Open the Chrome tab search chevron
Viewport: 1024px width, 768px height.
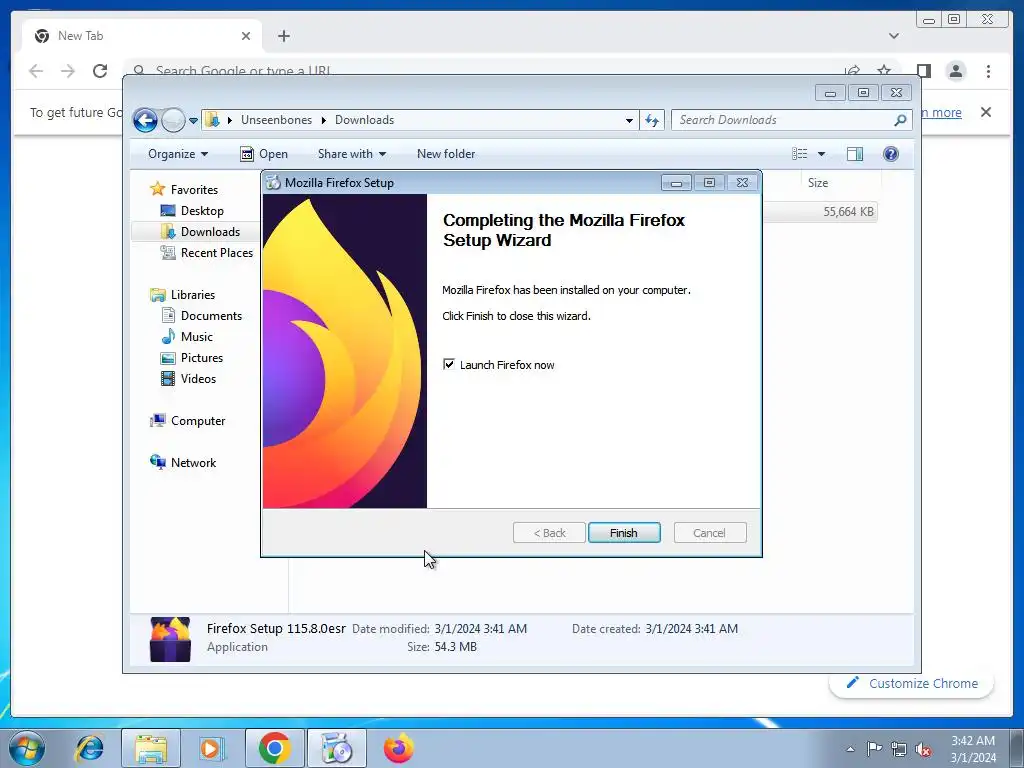click(x=893, y=36)
